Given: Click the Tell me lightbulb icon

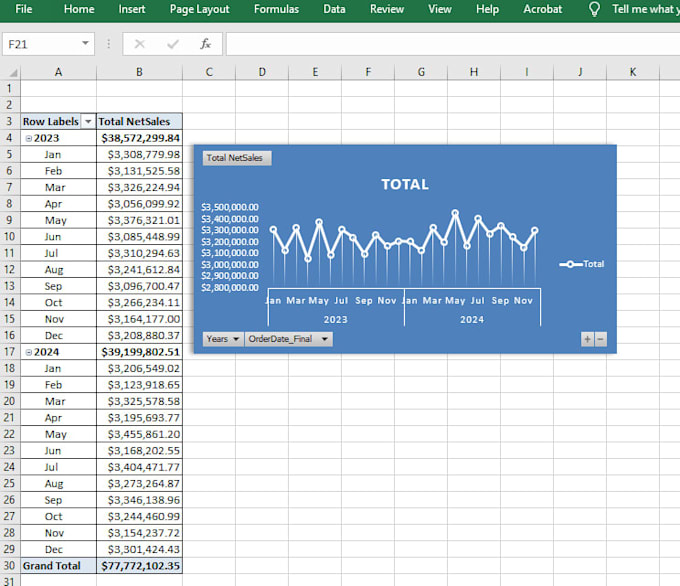Looking at the screenshot, I should coord(595,9).
